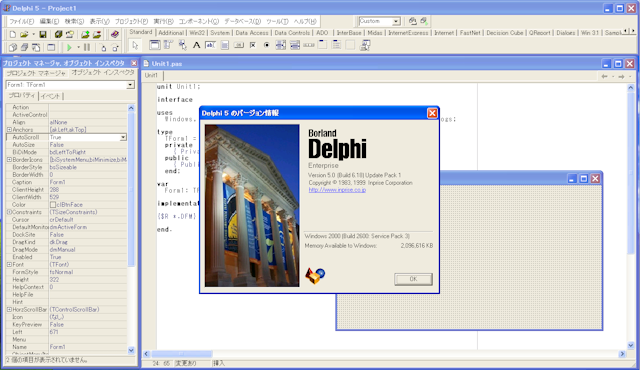This screenshot has height=370, width=640.
Task: Open the arrow next to Open icon
Action: (33, 35)
